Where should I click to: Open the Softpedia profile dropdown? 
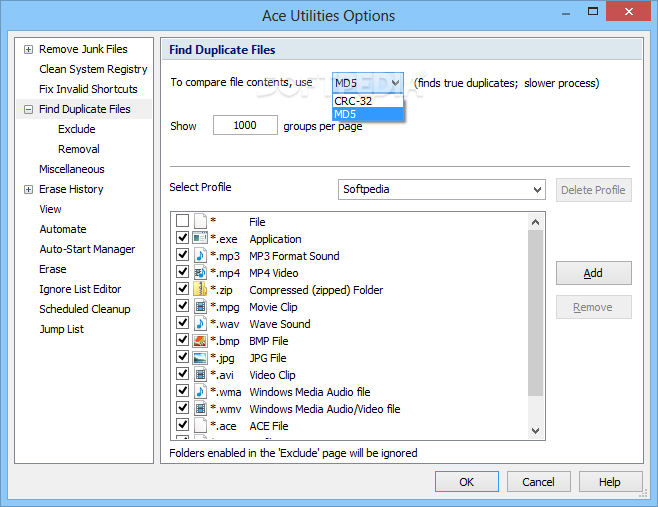(441, 189)
